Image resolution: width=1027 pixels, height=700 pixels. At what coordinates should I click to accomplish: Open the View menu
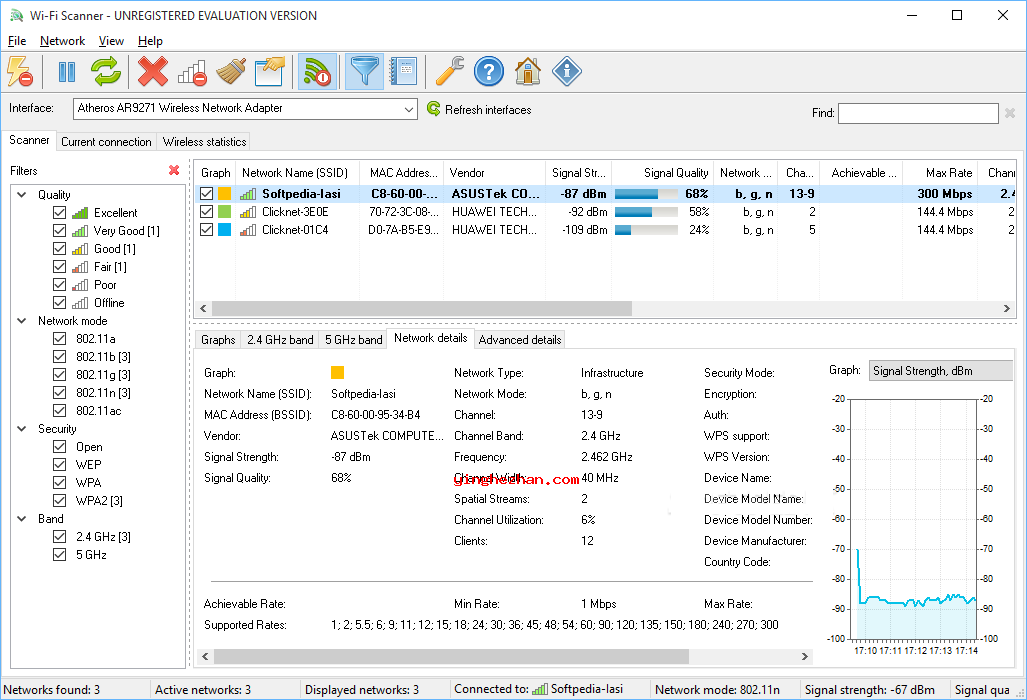pos(111,41)
